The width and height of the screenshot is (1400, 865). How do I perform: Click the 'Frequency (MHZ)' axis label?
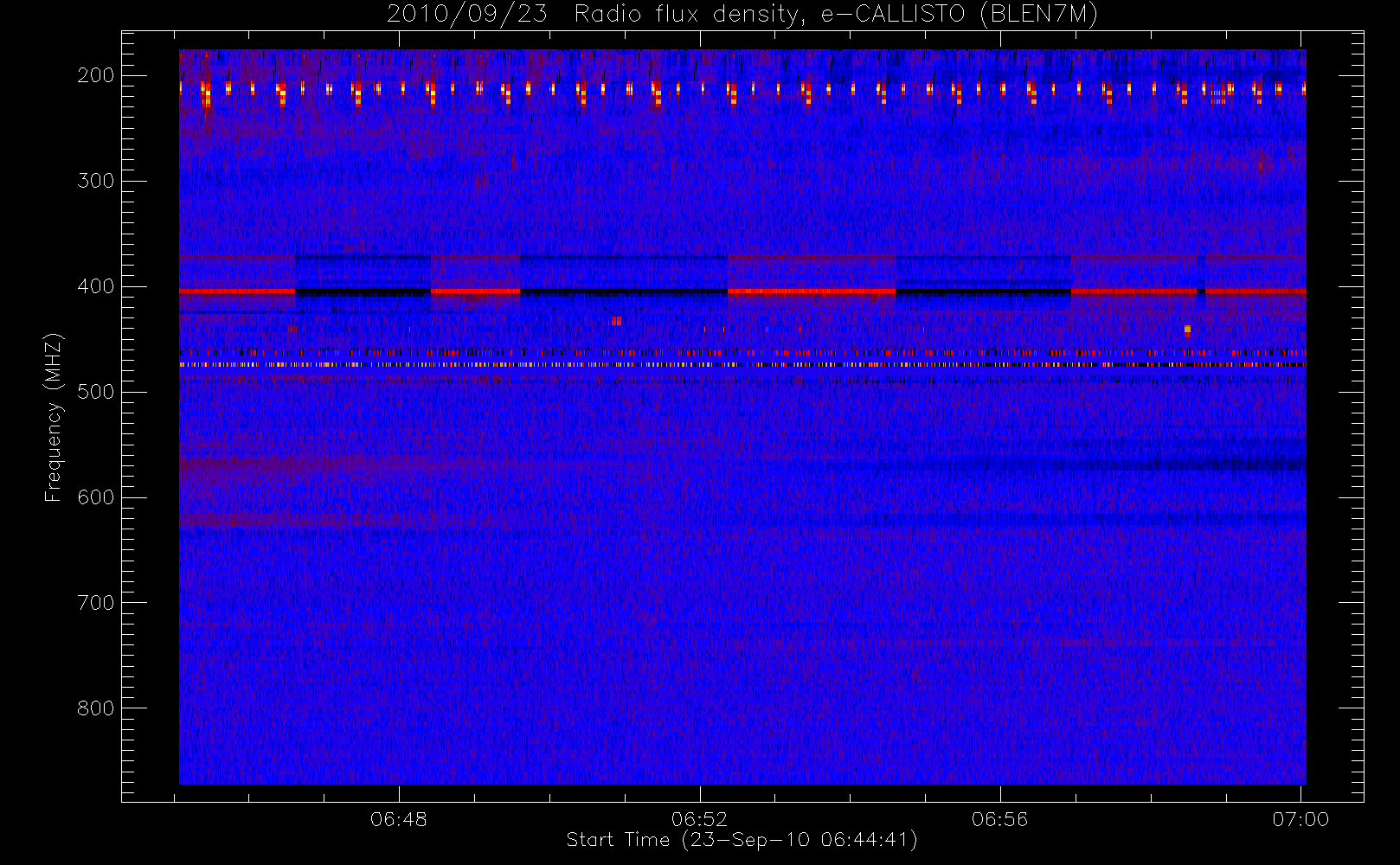click(x=54, y=417)
